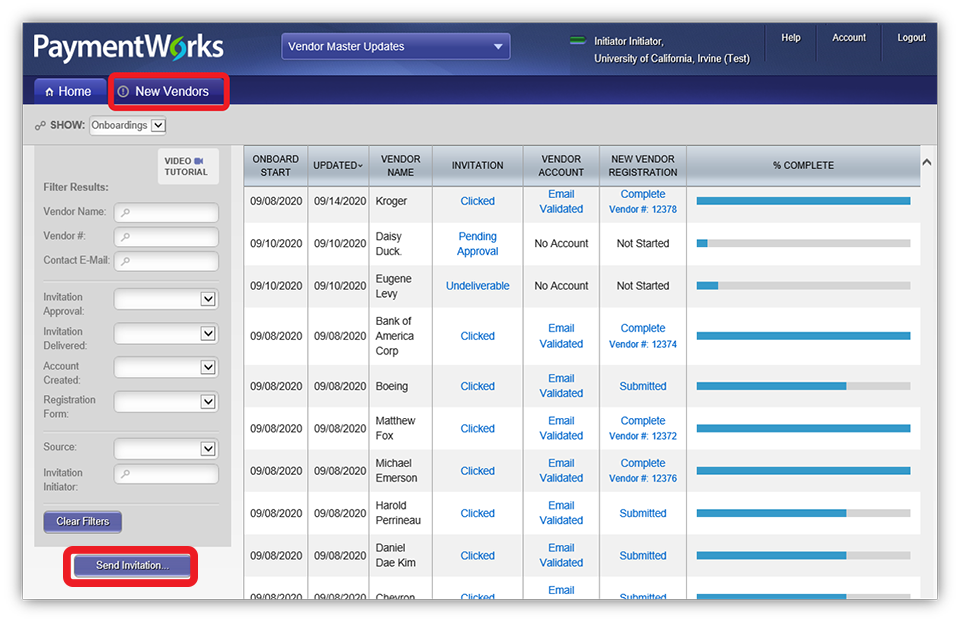Viewport: 960px width, 622px height.
Task: Click Submitted link in Boeing row
Action: click(x=643, y=386)
